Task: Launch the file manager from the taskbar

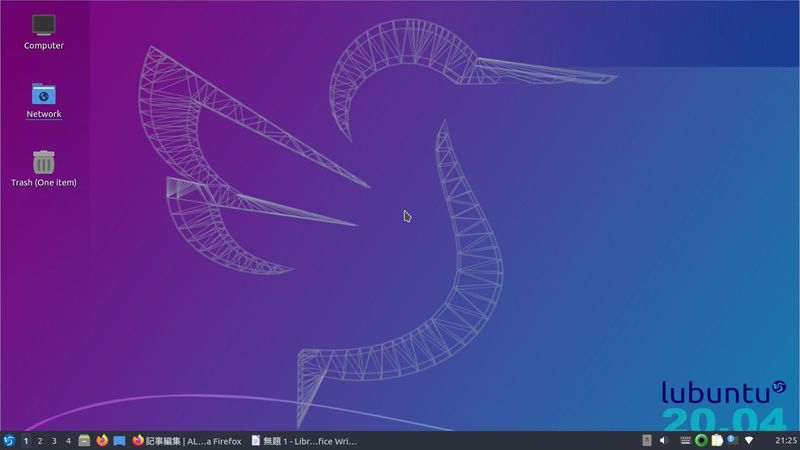Action: [84, 440]
